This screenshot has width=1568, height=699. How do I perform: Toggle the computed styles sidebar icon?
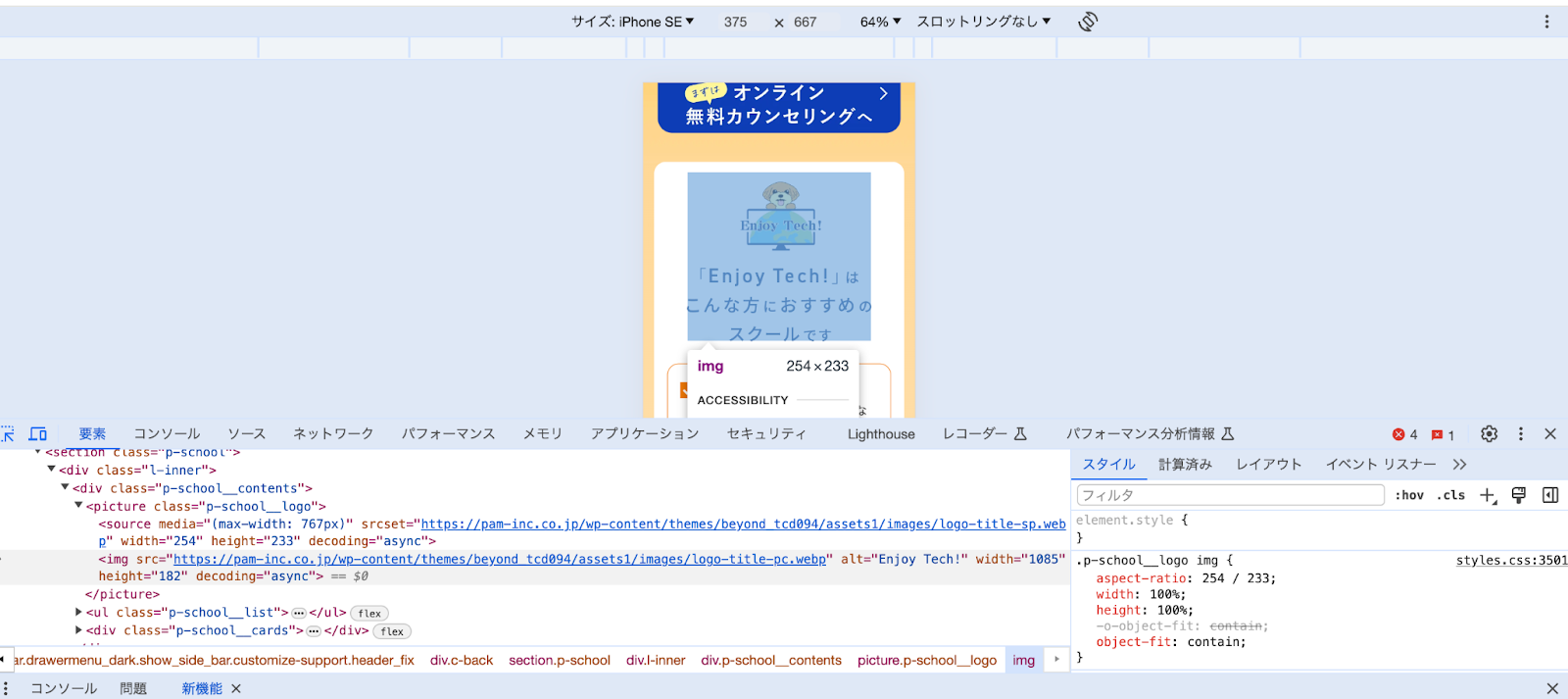coord(1550,495)
